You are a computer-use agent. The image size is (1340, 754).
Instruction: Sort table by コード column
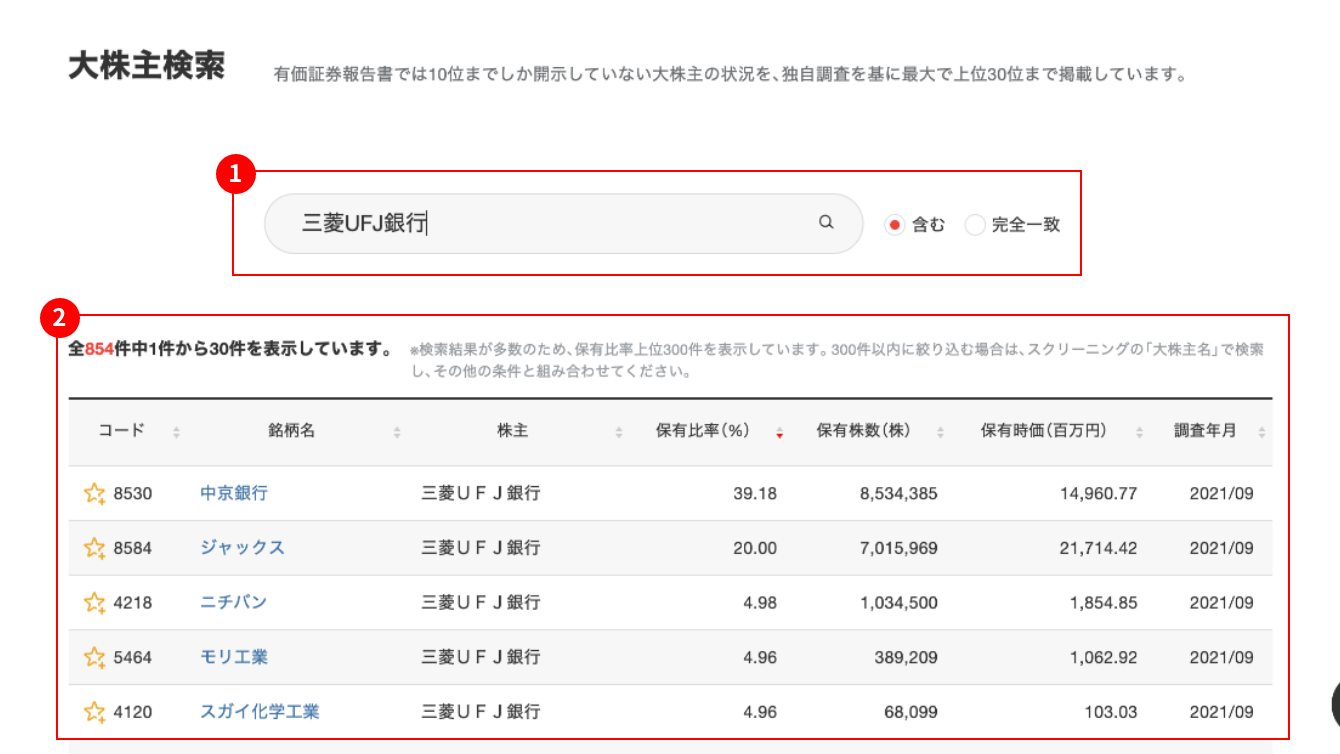pyautogui.click(x=177, y=432)
